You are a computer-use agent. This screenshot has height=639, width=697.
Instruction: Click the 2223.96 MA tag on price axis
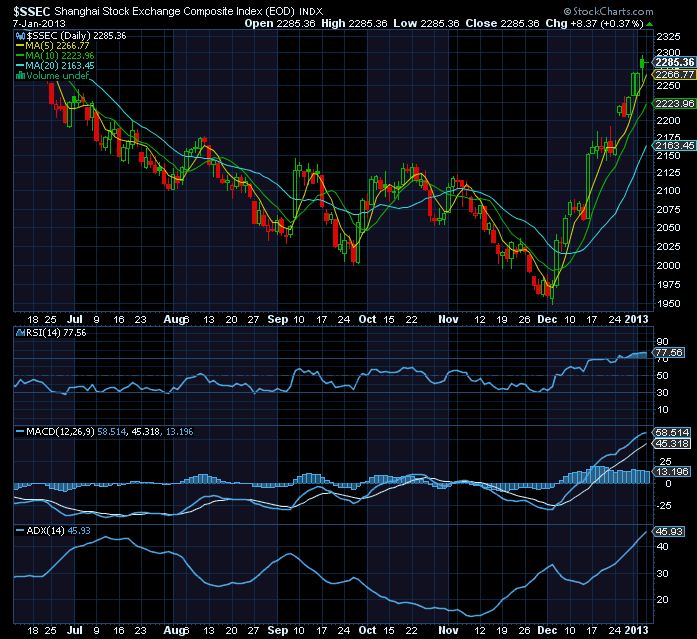click(x=675, y=104)
